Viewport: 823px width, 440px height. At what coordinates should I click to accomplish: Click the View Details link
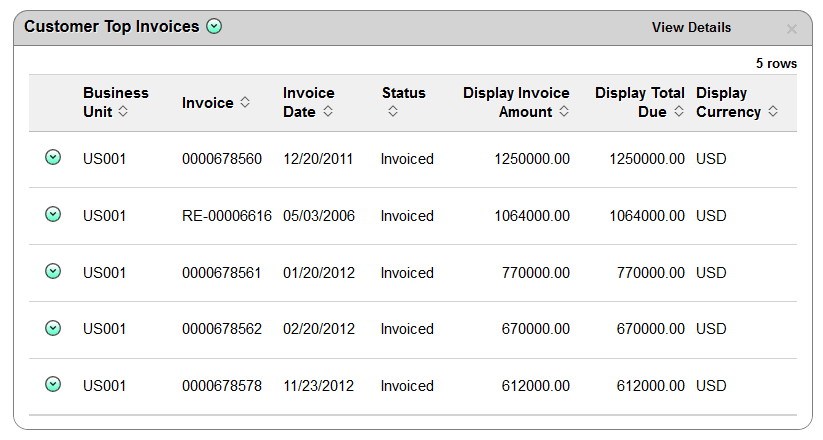(x=691, y=27)
